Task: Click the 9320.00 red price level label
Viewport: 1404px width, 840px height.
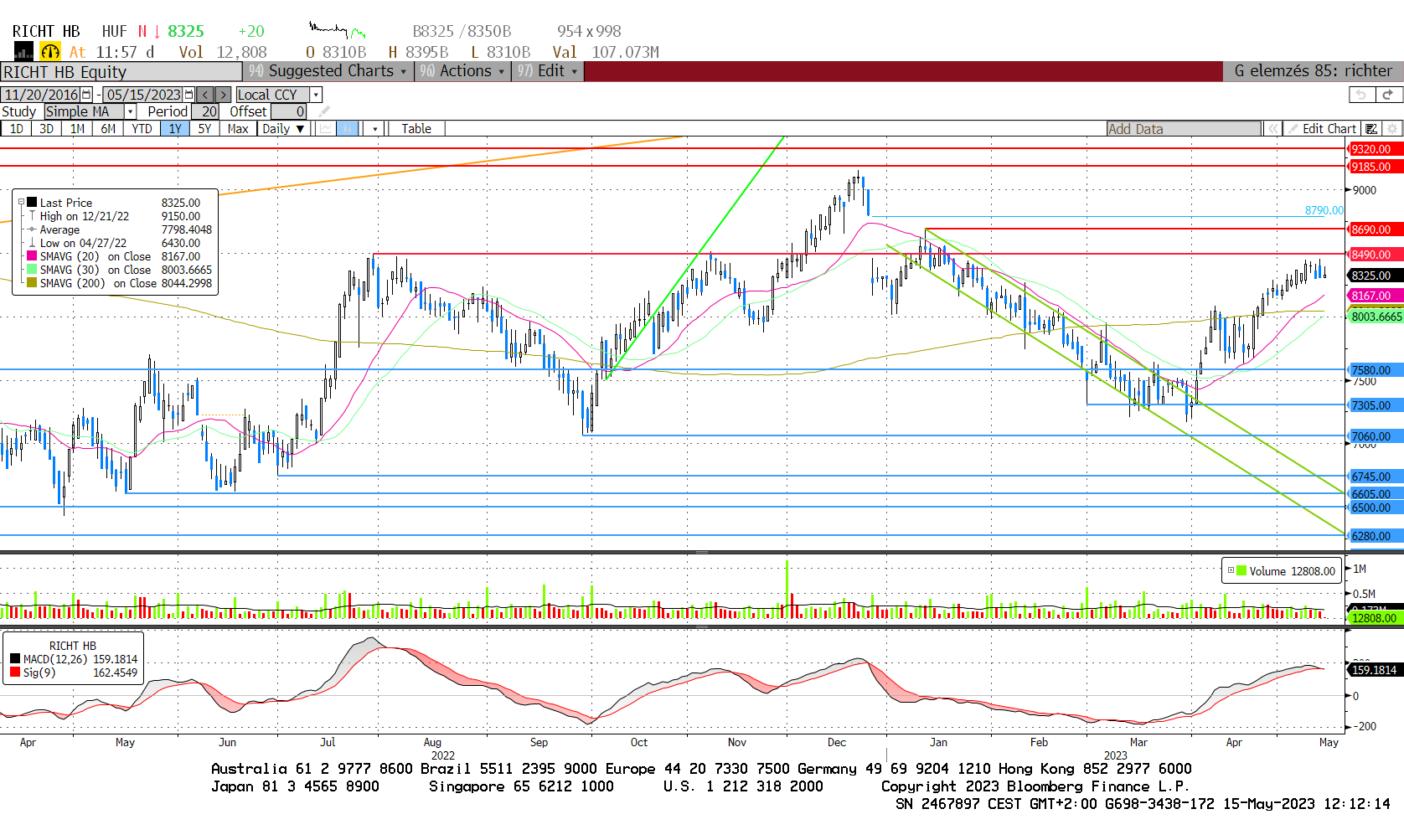Action: (x=1375, y=149)
